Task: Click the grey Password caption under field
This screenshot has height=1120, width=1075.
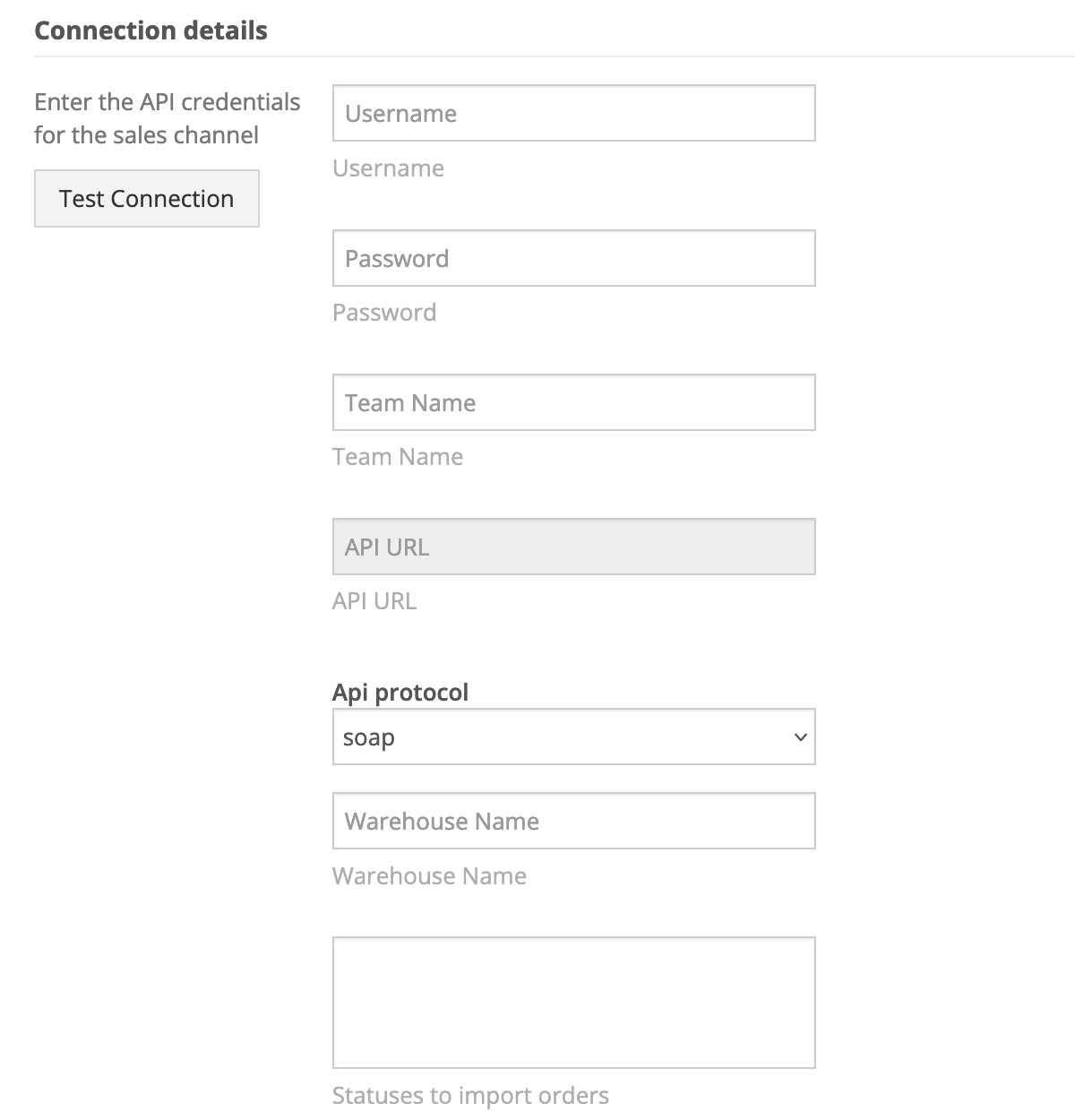Action: [x=384, y=313]
